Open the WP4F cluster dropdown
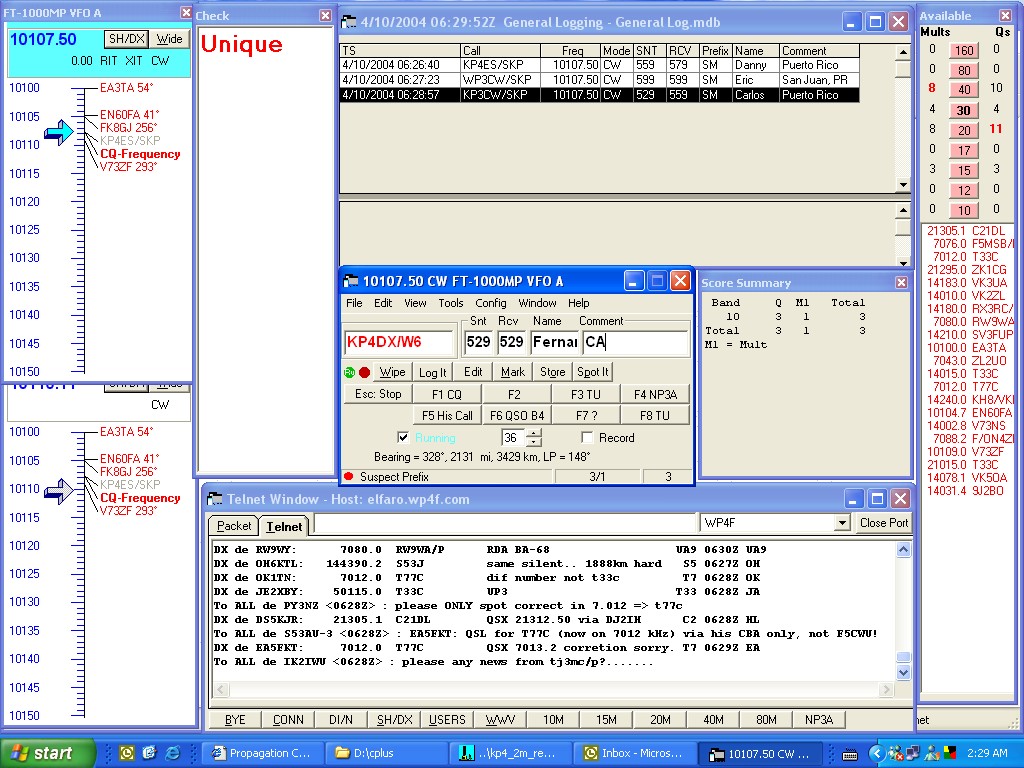The width and height of the screenshot is (1024, 768). click(x=840, y=523)
